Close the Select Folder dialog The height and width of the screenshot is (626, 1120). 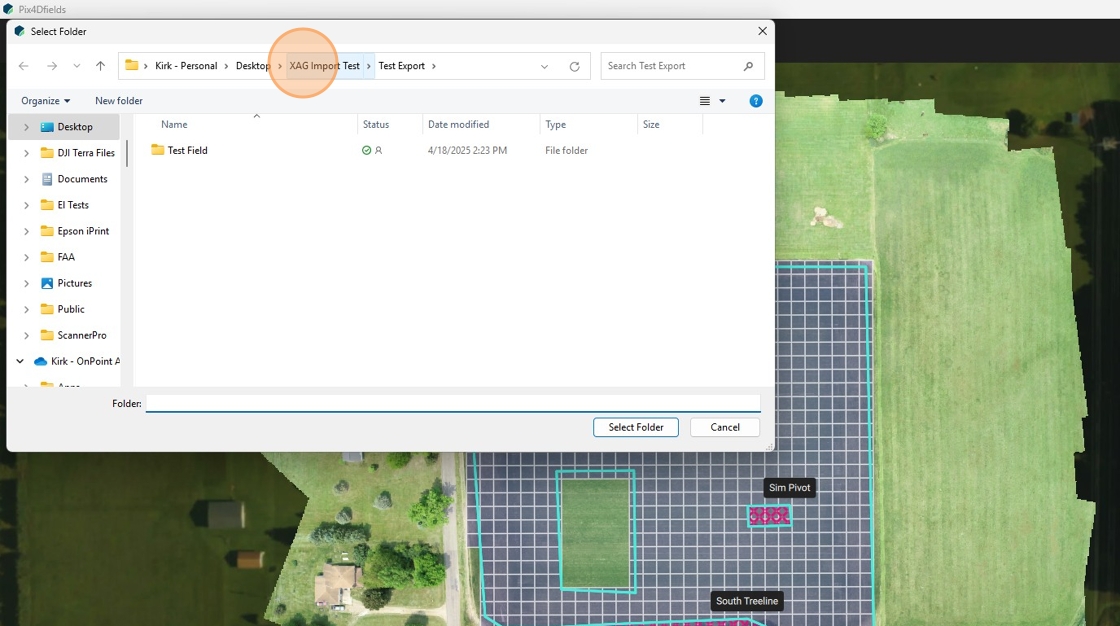(x=762, y=31)
